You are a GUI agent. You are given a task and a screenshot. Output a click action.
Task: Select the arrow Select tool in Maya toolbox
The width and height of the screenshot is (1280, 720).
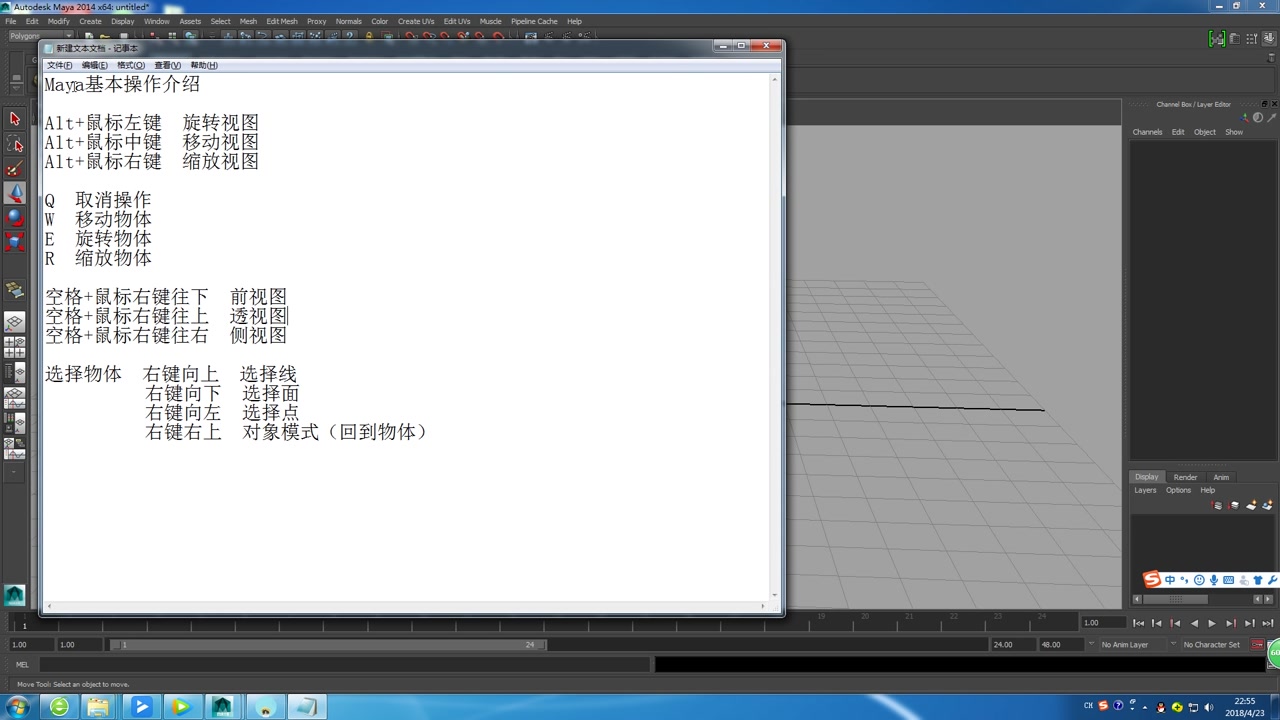14,119
